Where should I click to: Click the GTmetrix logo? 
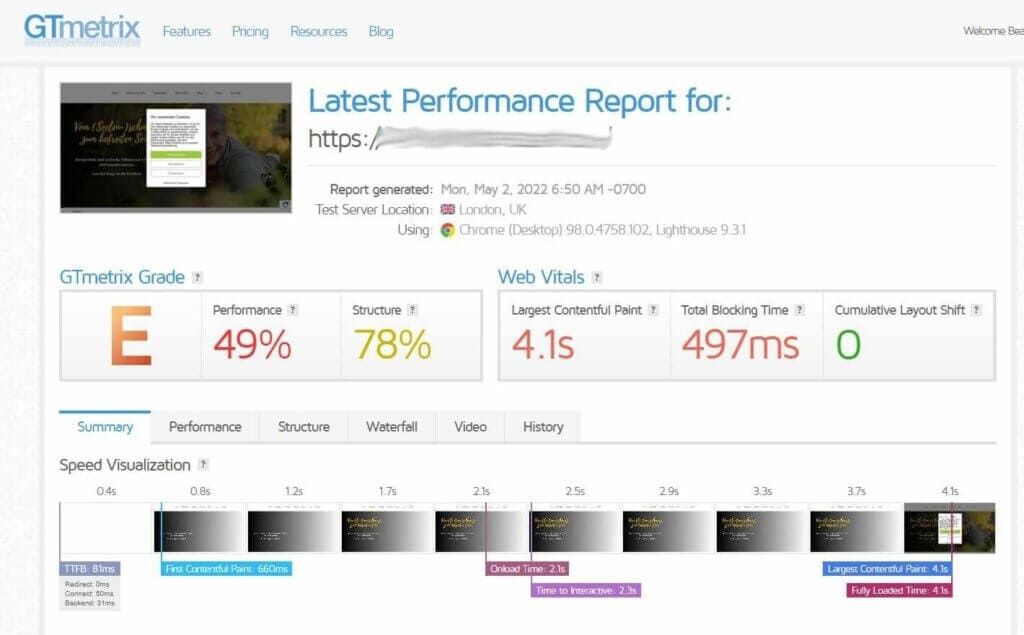pyautogui.click(x=82, y=29)
